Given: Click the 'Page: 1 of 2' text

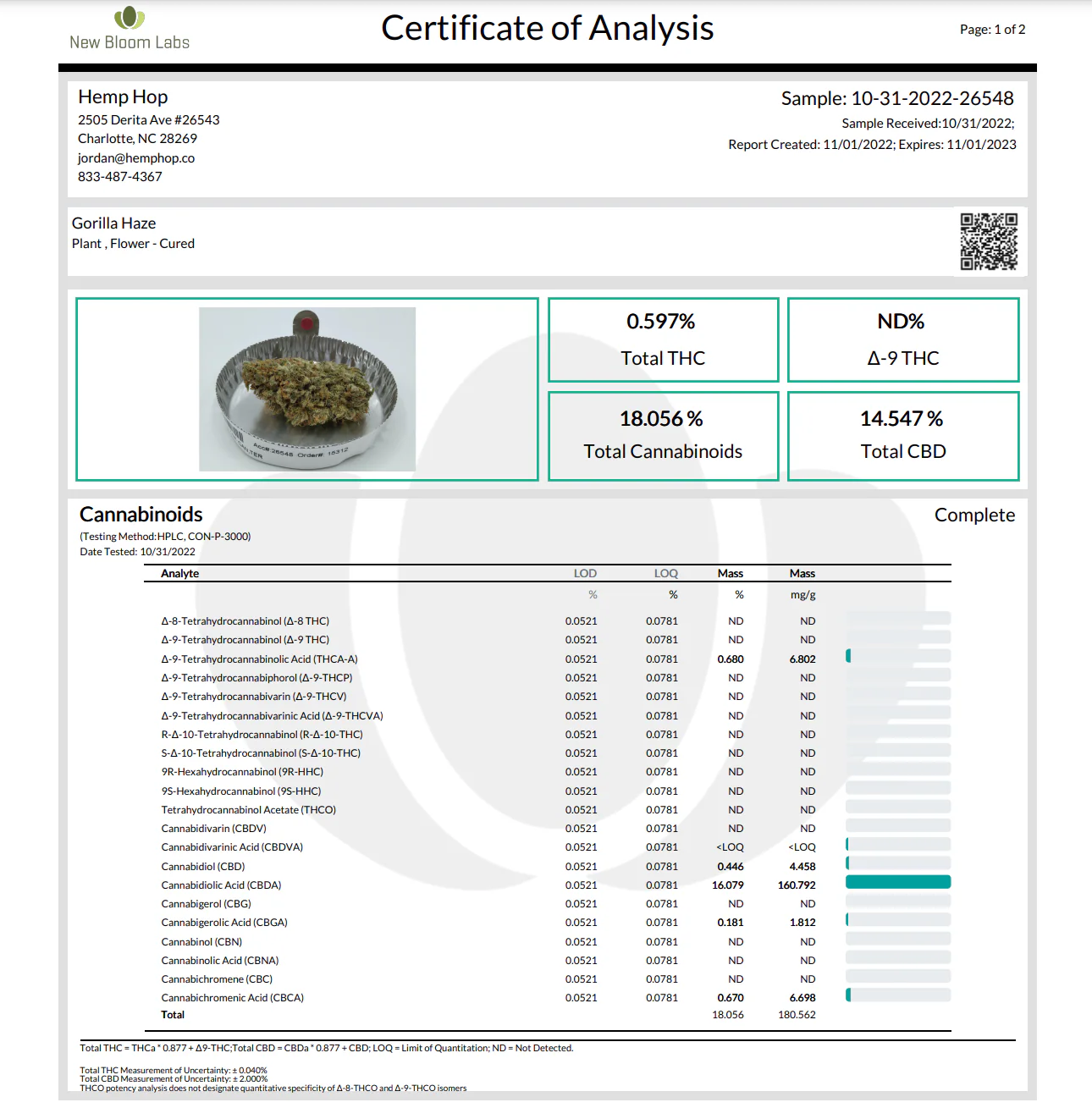Looking at the screenshot, I should (x=992, y=30).
